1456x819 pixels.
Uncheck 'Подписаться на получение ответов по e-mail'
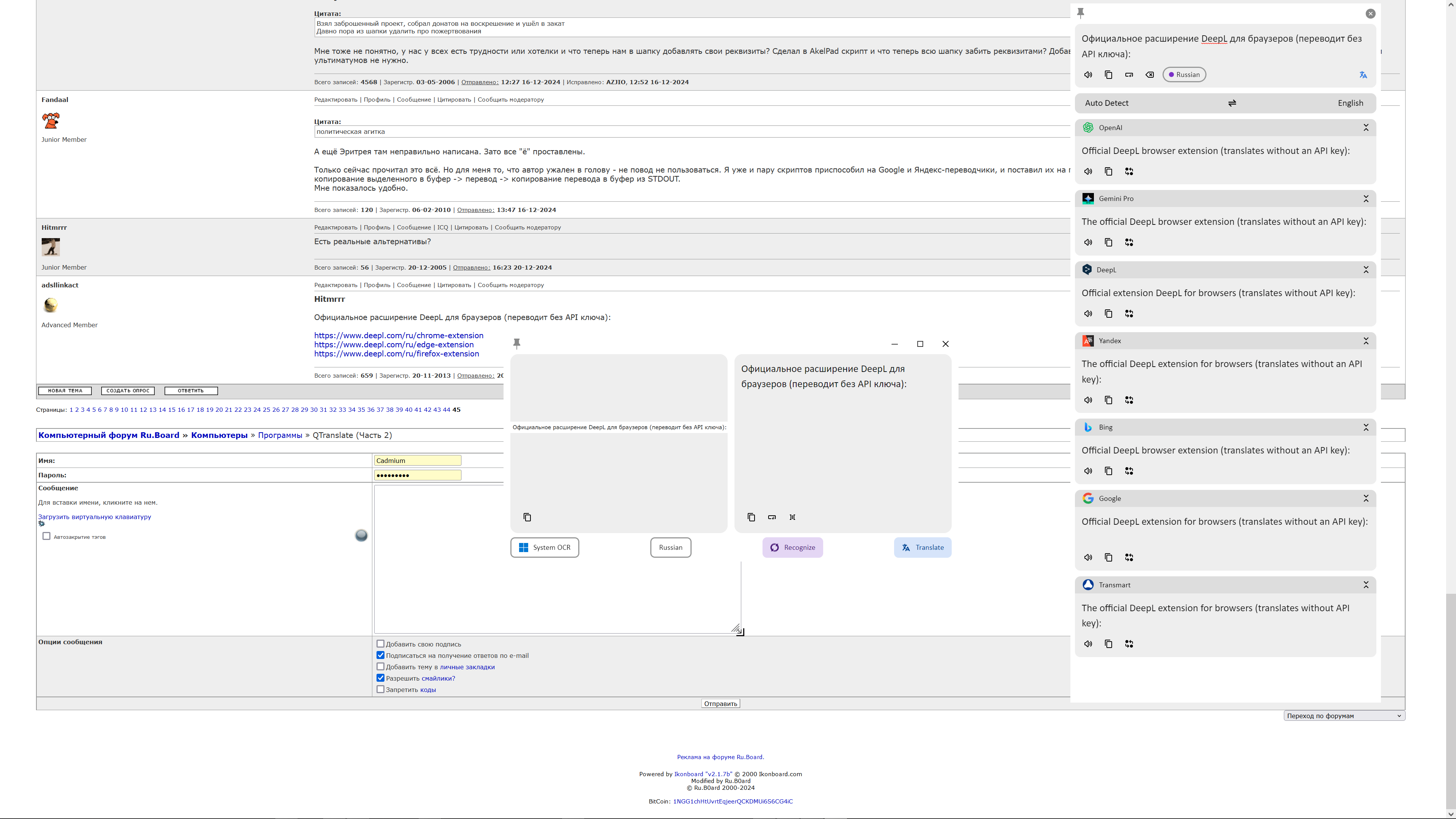pos(380,655)
